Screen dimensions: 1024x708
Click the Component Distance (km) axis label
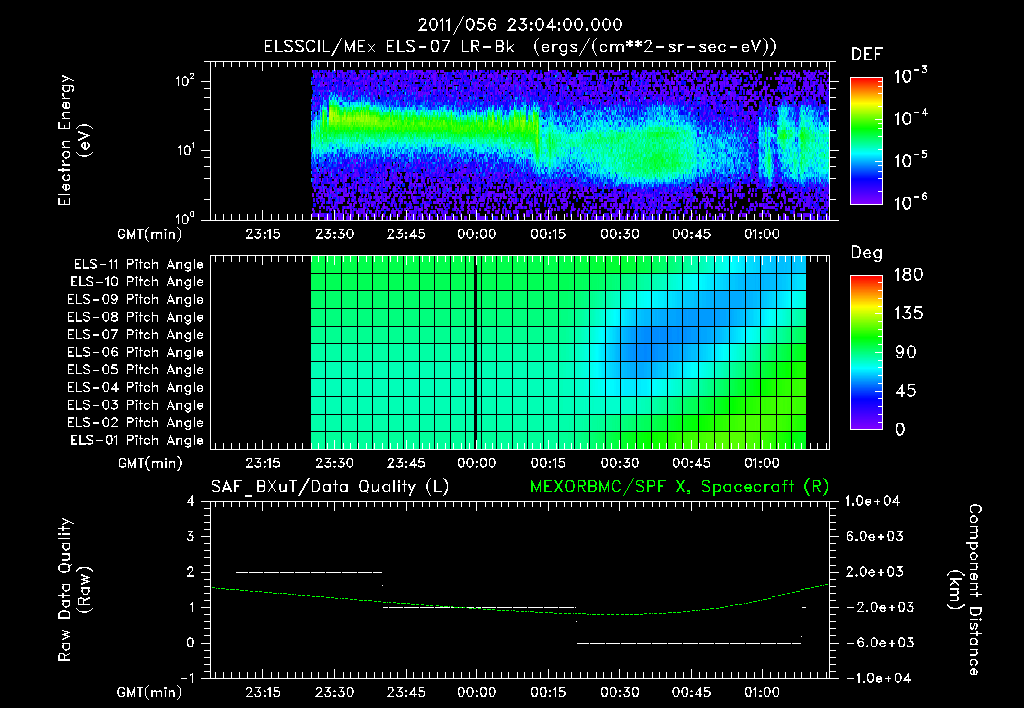(x=965, y=590)
